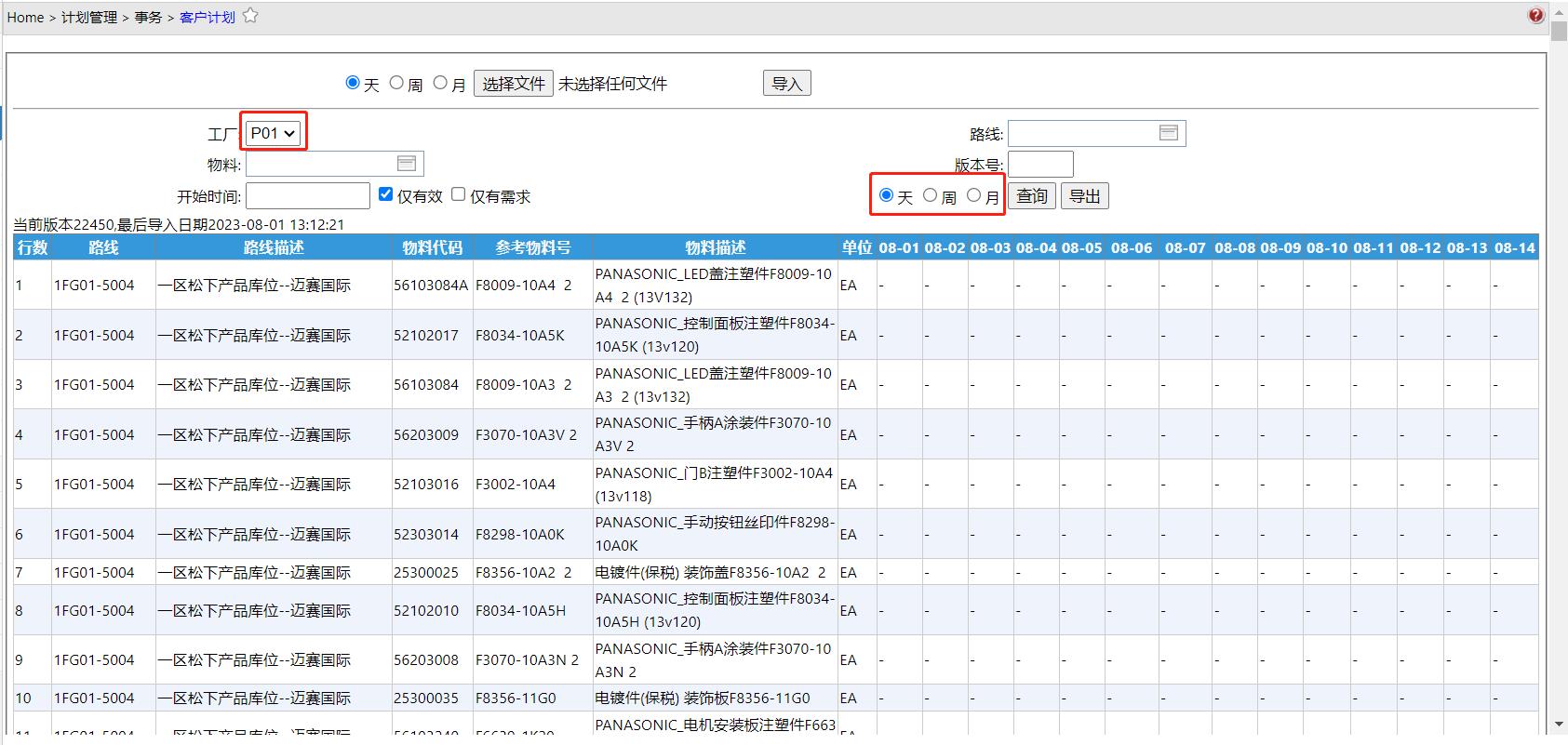Enable the 仅有需求 checkbox
1568x745 pixels.
point(459,194)
